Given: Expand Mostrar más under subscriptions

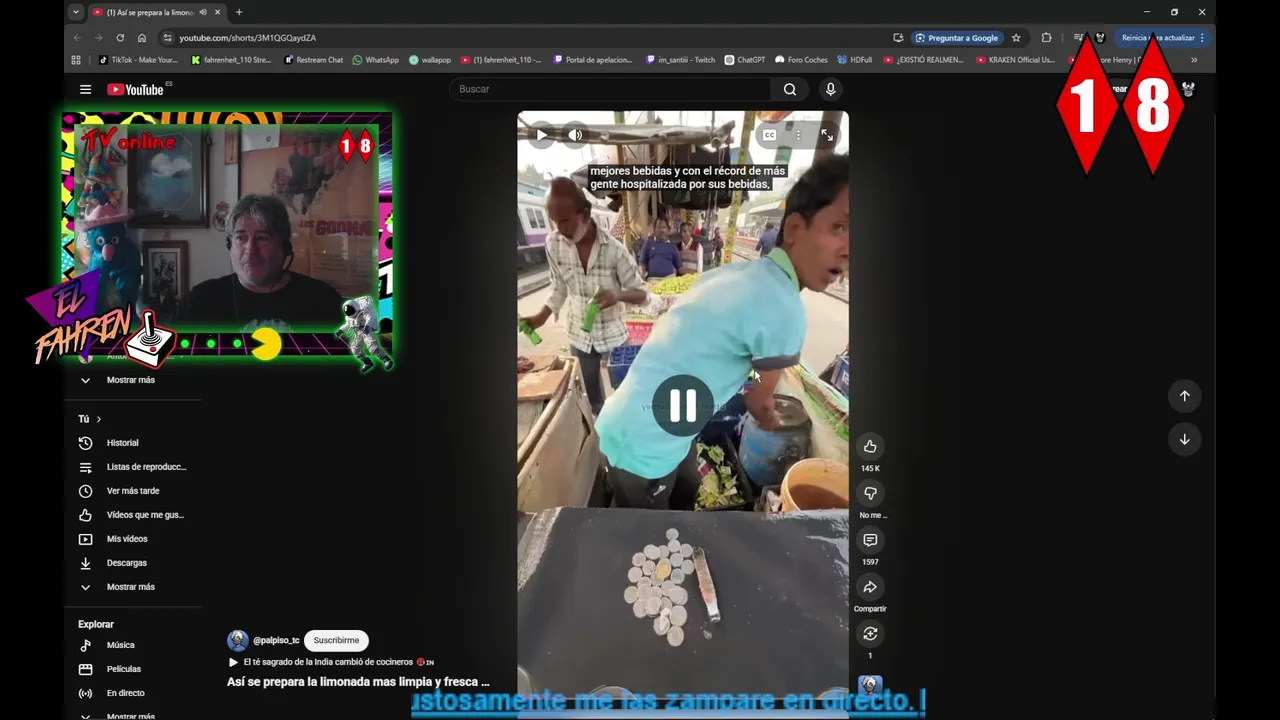Looking at the screenshot, I should [132, 380].
